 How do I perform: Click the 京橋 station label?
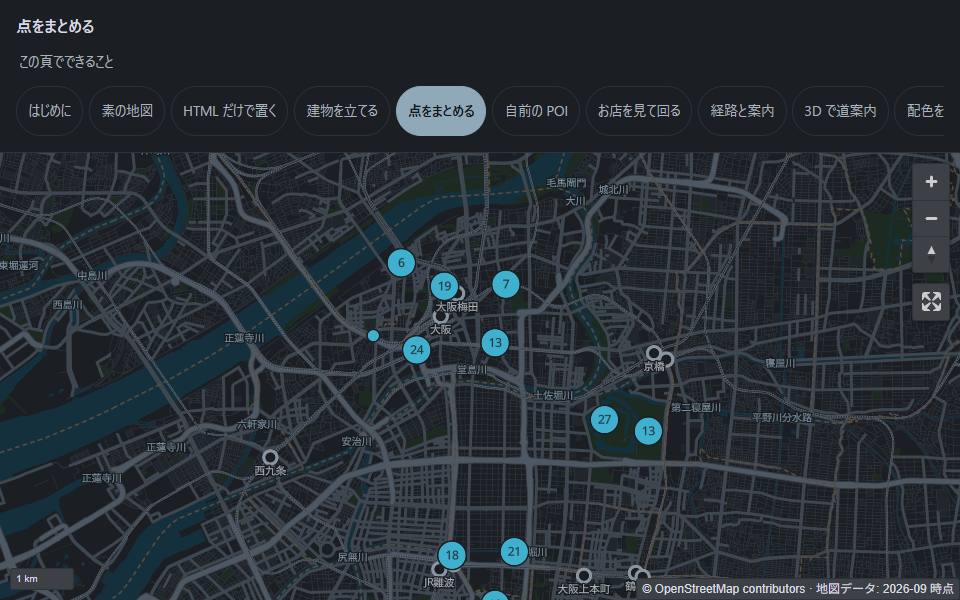[x=654, y=367]
